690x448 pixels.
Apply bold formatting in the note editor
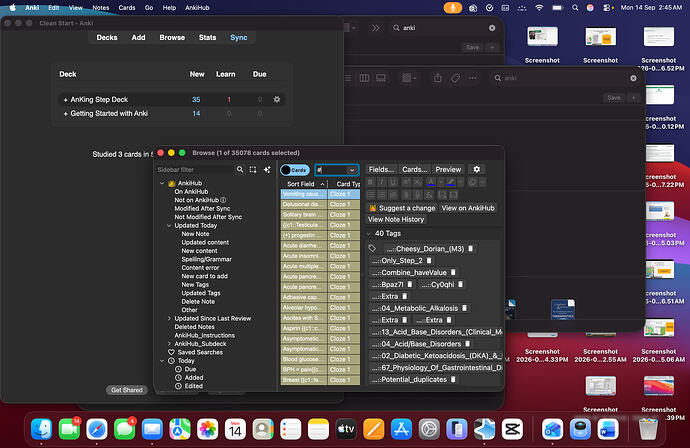[371, 182]
